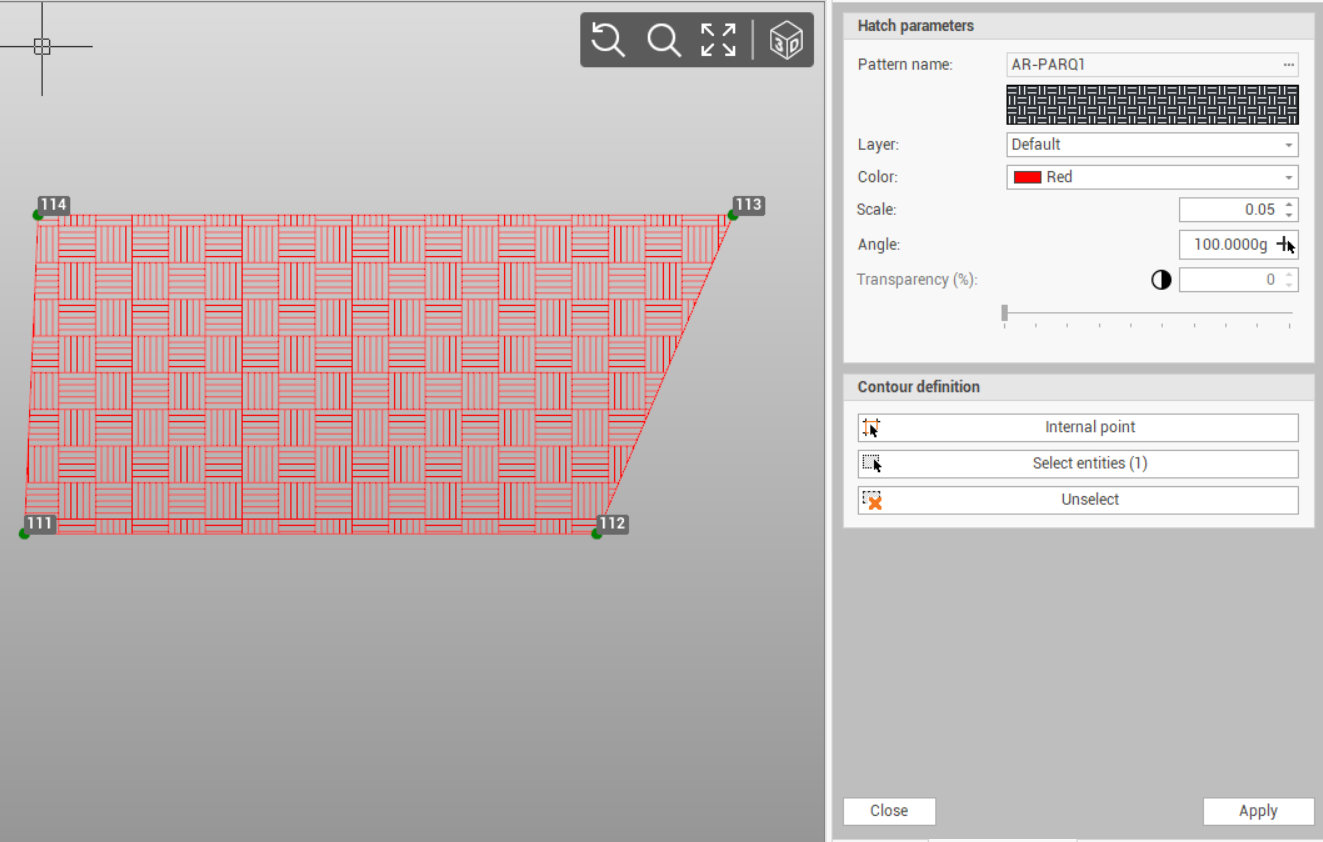The height and width of the screenshot is (842, 1323).
Task: Click the angle picker crosshair icon
Action: (1285, 245)
